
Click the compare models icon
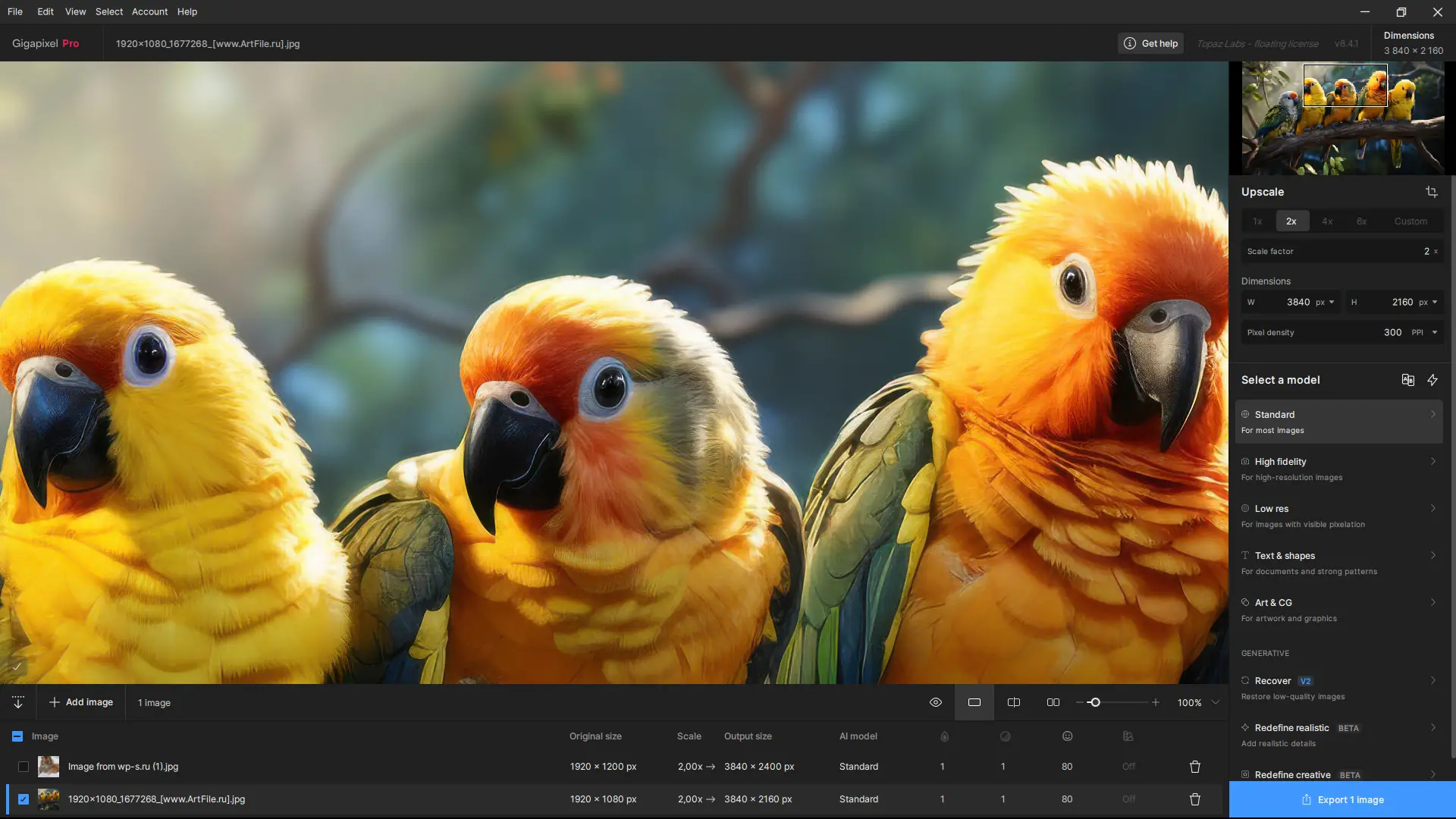pos(1407,380)
